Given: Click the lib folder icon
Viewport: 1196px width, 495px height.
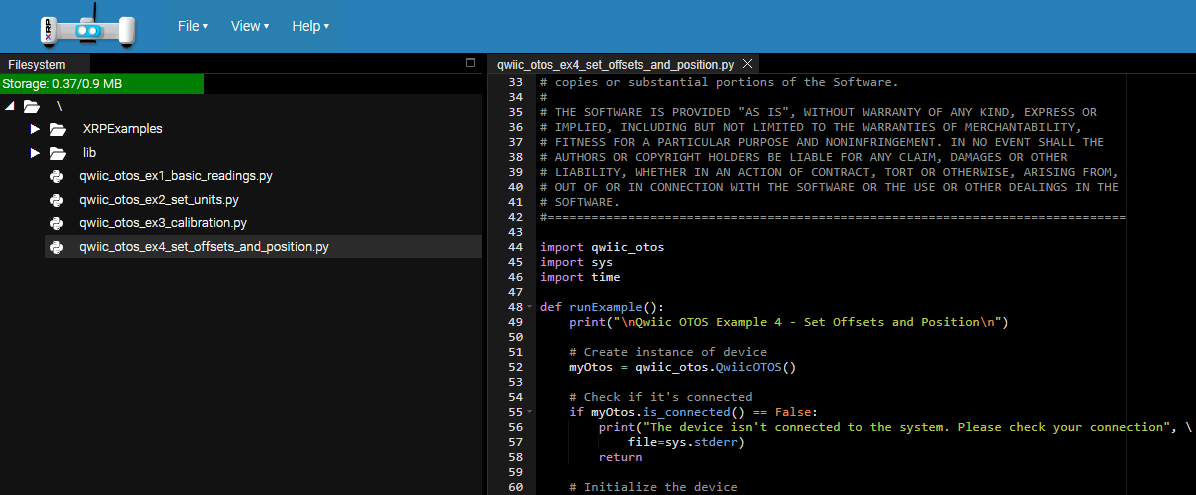Looking at the screenshot, I should point(58,153).
